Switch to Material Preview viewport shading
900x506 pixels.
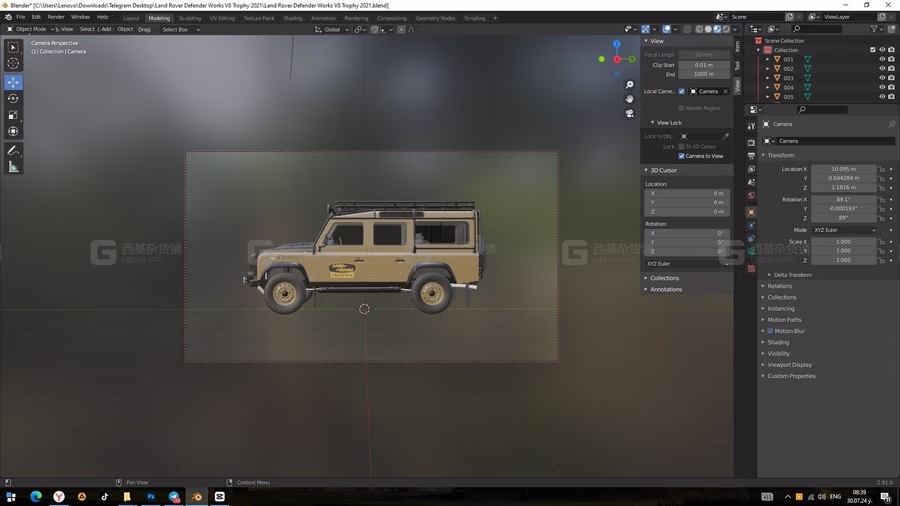coord(717,29)
